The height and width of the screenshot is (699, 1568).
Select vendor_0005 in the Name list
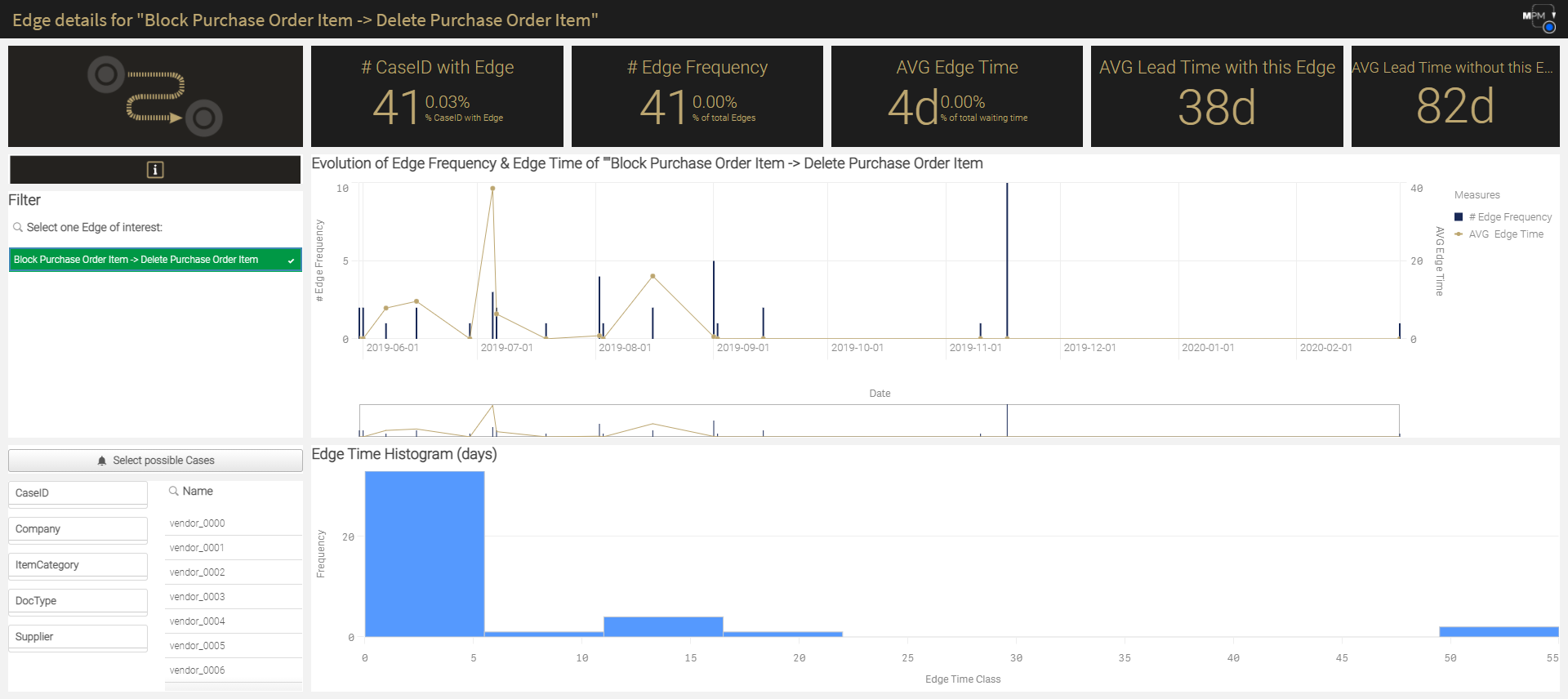click(x=234, y=646)
